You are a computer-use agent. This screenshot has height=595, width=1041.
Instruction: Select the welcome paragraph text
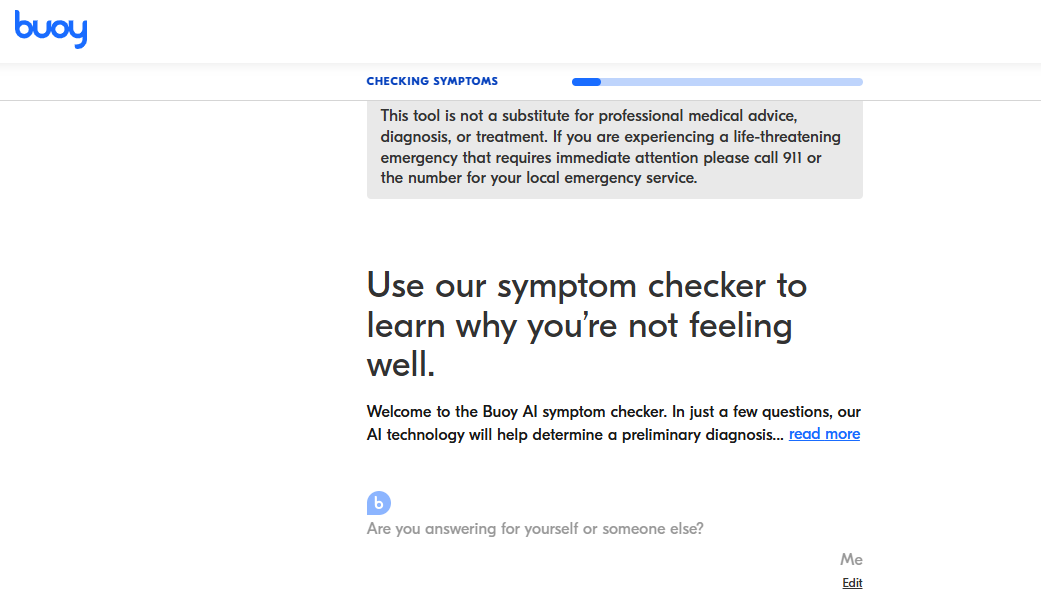pyautogui.click(x=614, y=423)
